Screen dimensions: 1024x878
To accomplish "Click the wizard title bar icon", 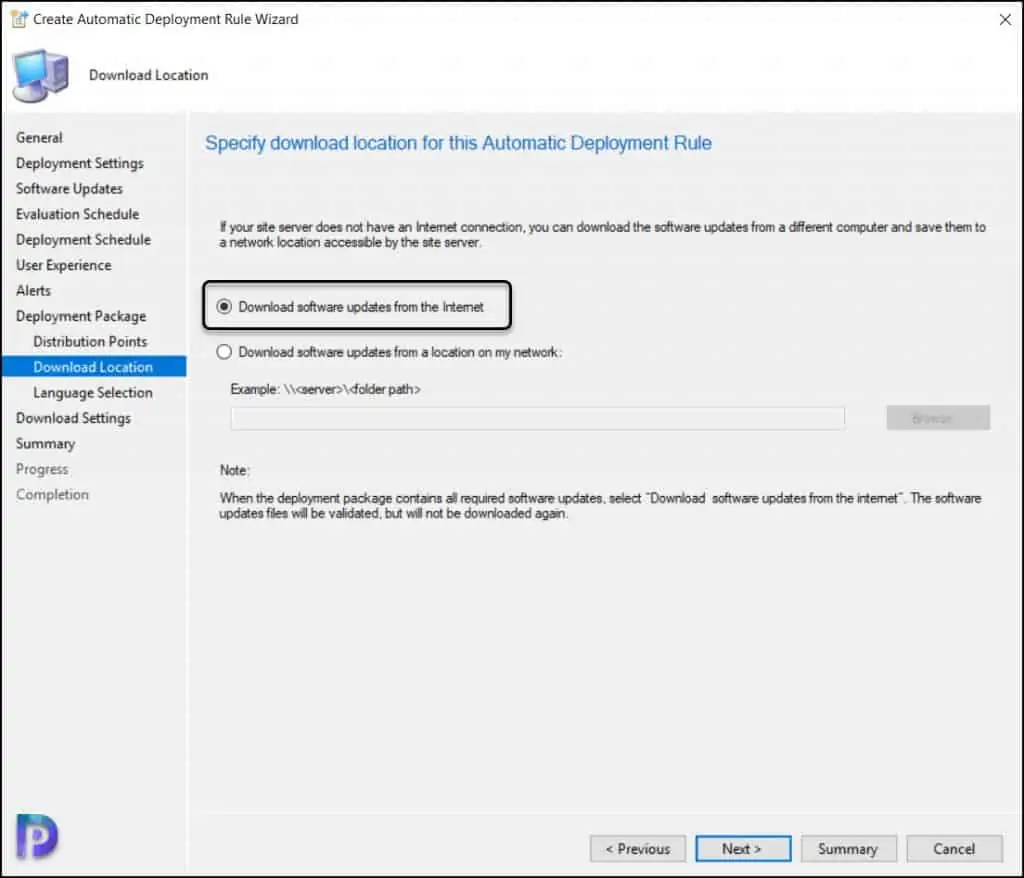I will (x=18, y=19).
